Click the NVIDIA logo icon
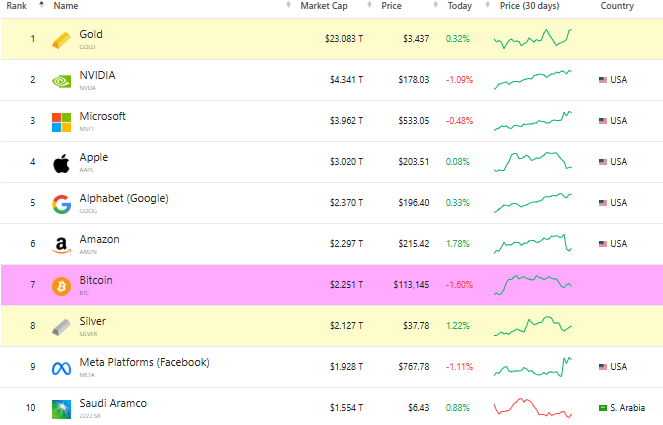 pyautogui.click(x=62, y=80)
